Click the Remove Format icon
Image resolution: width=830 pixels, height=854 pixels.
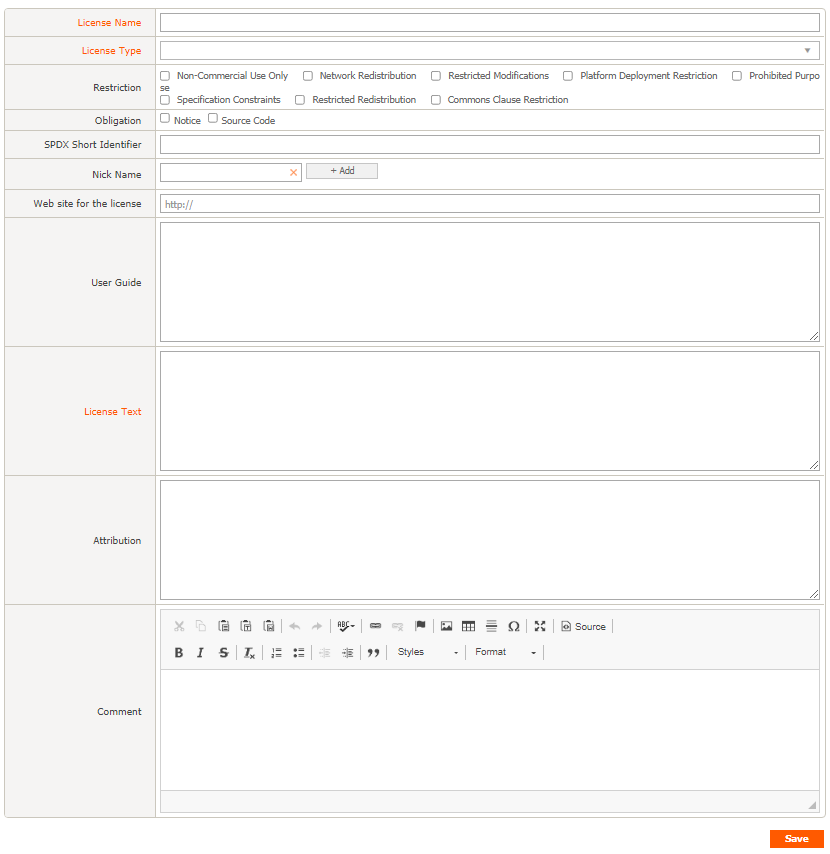tap(249, 652)
